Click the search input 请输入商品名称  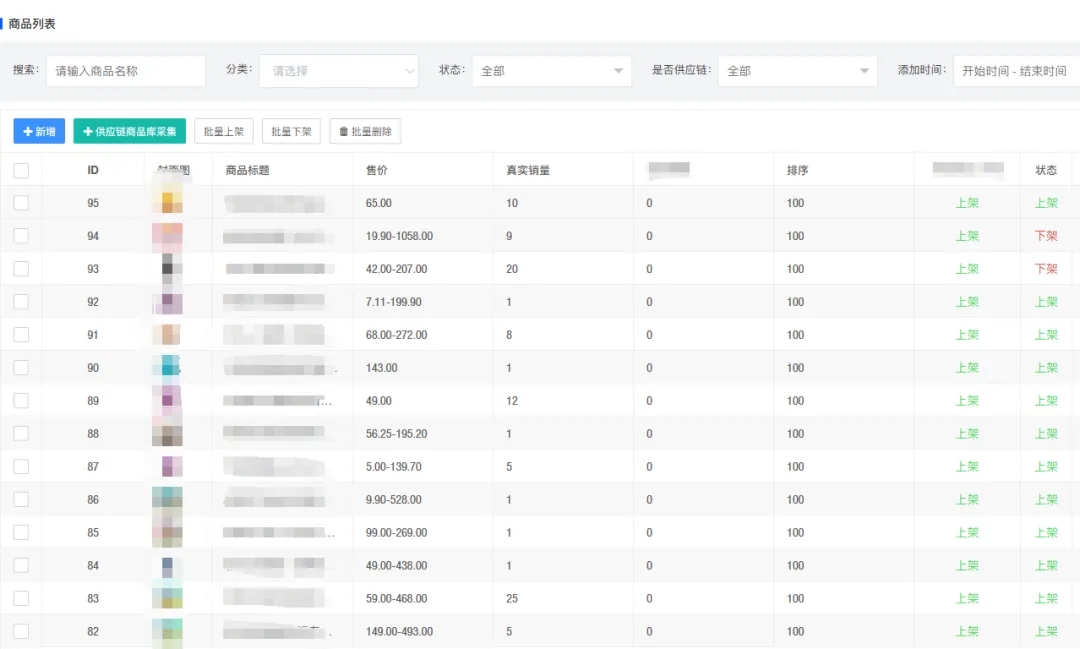tap(125, 71)
